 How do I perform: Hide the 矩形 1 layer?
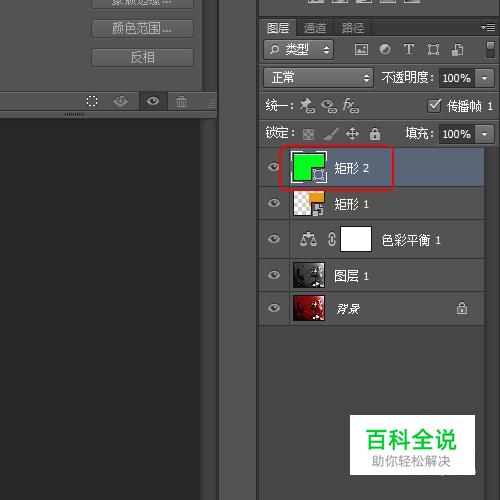pyautogui.click(x=274, y=203)
